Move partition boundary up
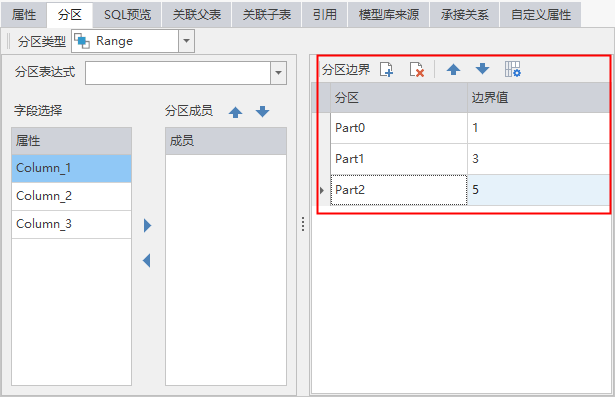 pos(453,70)
